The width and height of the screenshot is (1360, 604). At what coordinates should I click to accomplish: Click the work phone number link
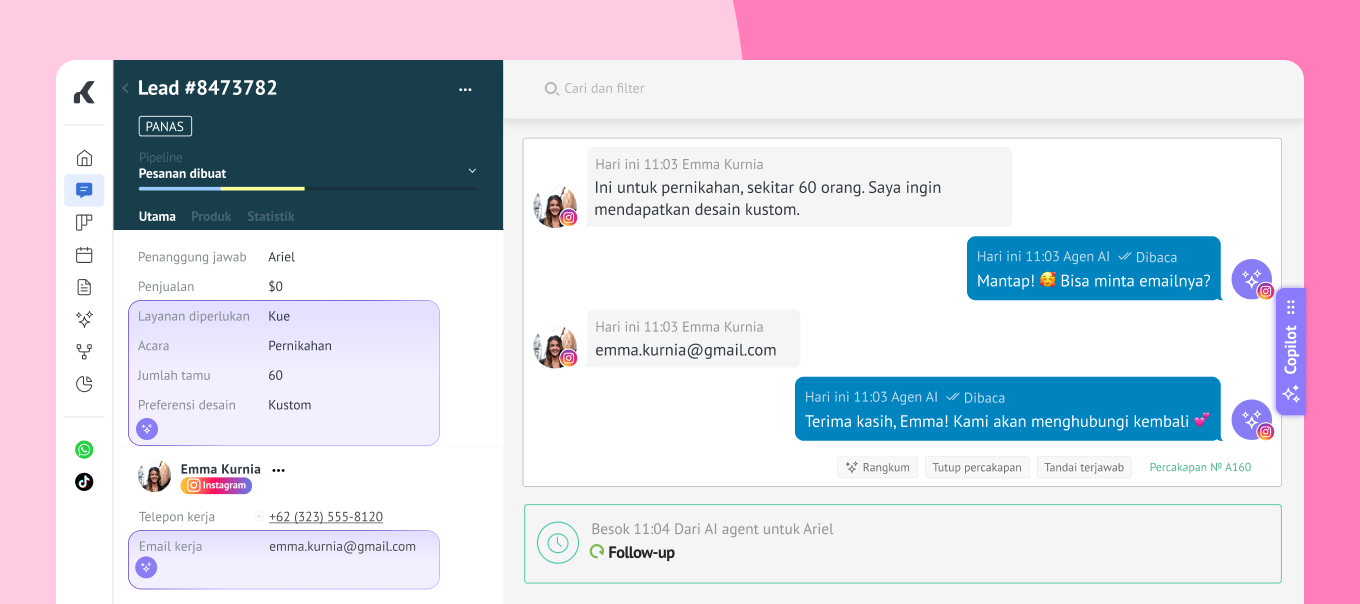click(x=326, y=517)
